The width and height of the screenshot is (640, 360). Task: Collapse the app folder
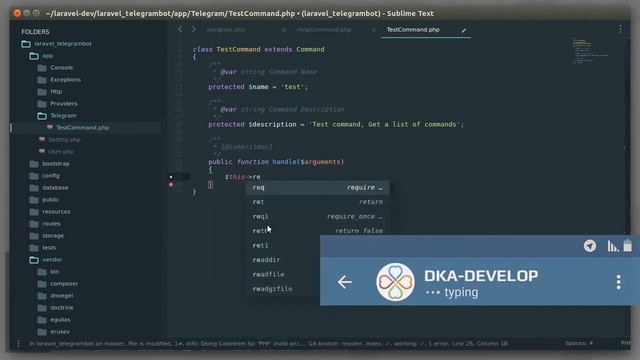point(41,56)
